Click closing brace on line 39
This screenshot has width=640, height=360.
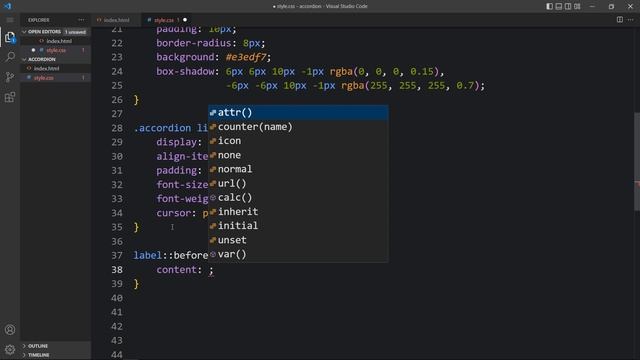136,284
